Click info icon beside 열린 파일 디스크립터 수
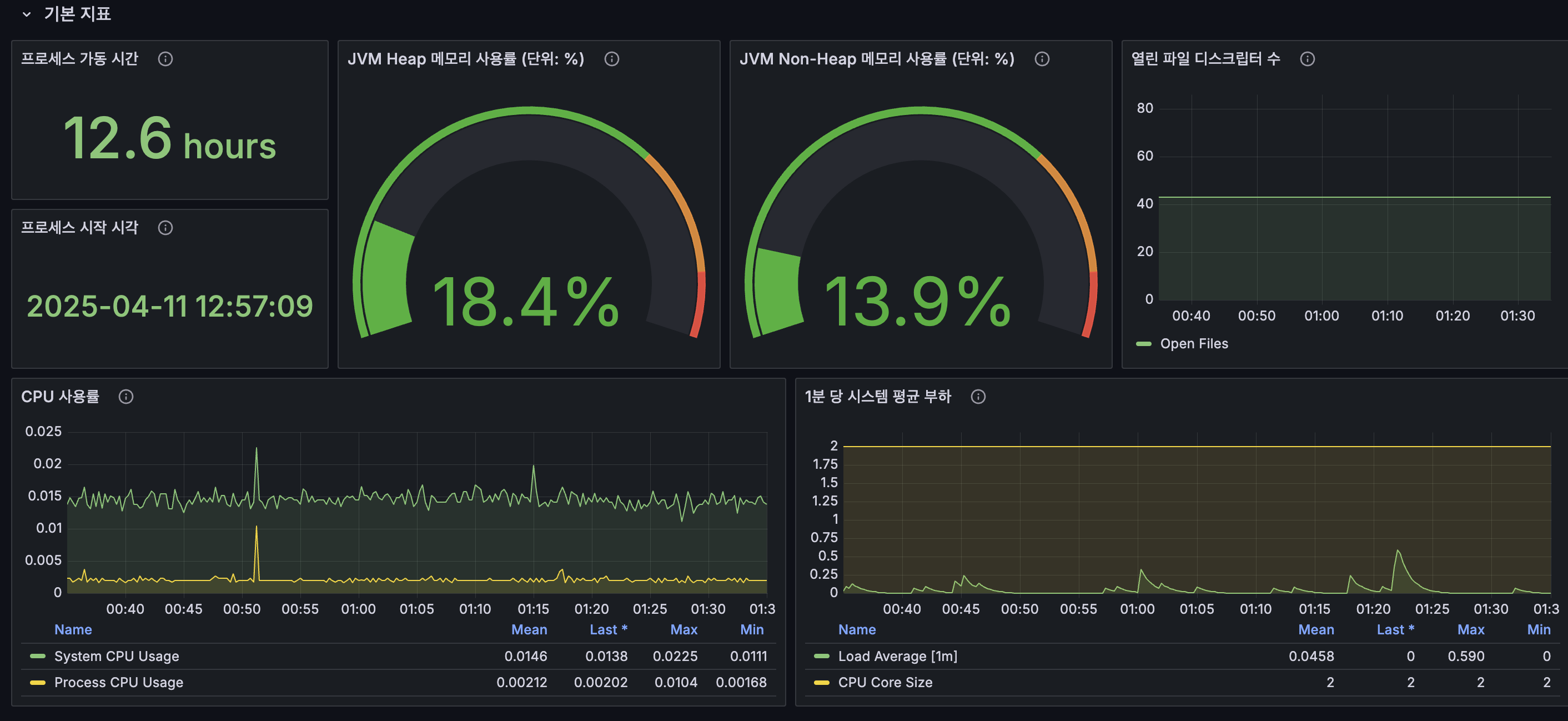Image resolution: width=1568 pixels, height=721 pixels. tap(1307, 59)
